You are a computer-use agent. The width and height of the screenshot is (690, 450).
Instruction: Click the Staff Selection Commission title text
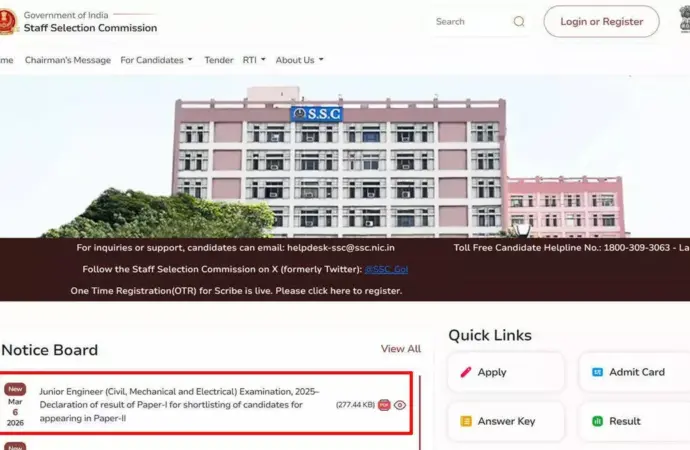(x=90, y=28)
